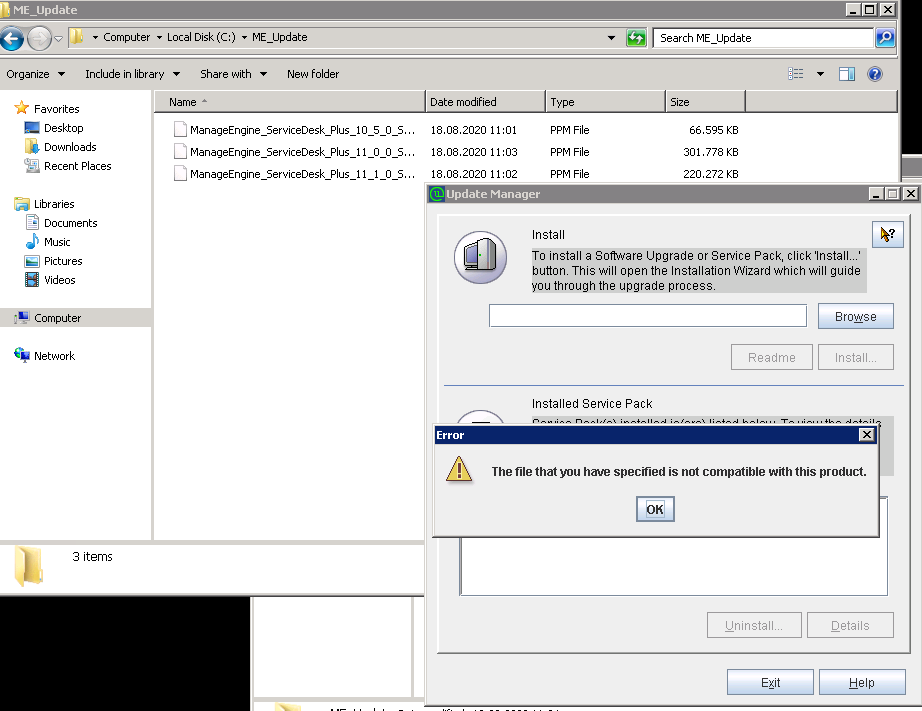Click the Install computer icon in Update Manager

480,258
